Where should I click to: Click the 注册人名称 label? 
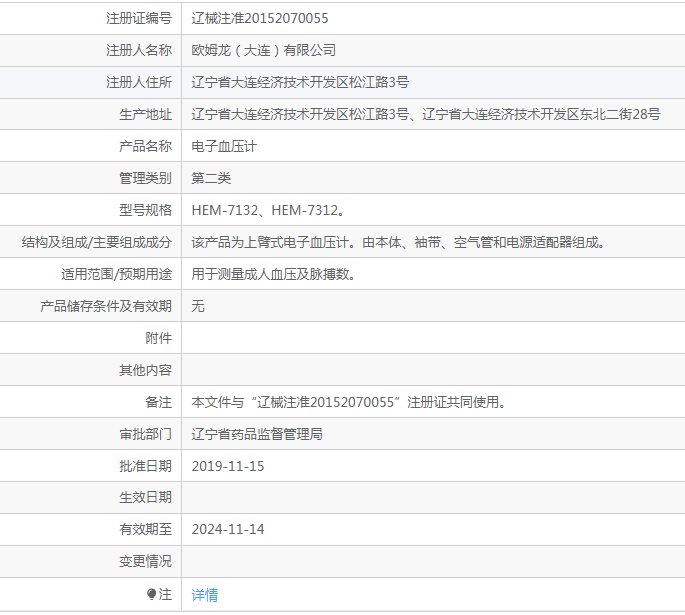[x=139, y=50]
